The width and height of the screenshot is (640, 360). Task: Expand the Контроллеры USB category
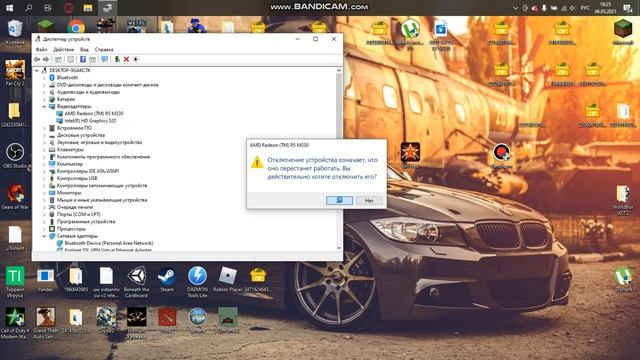(44, 178)
